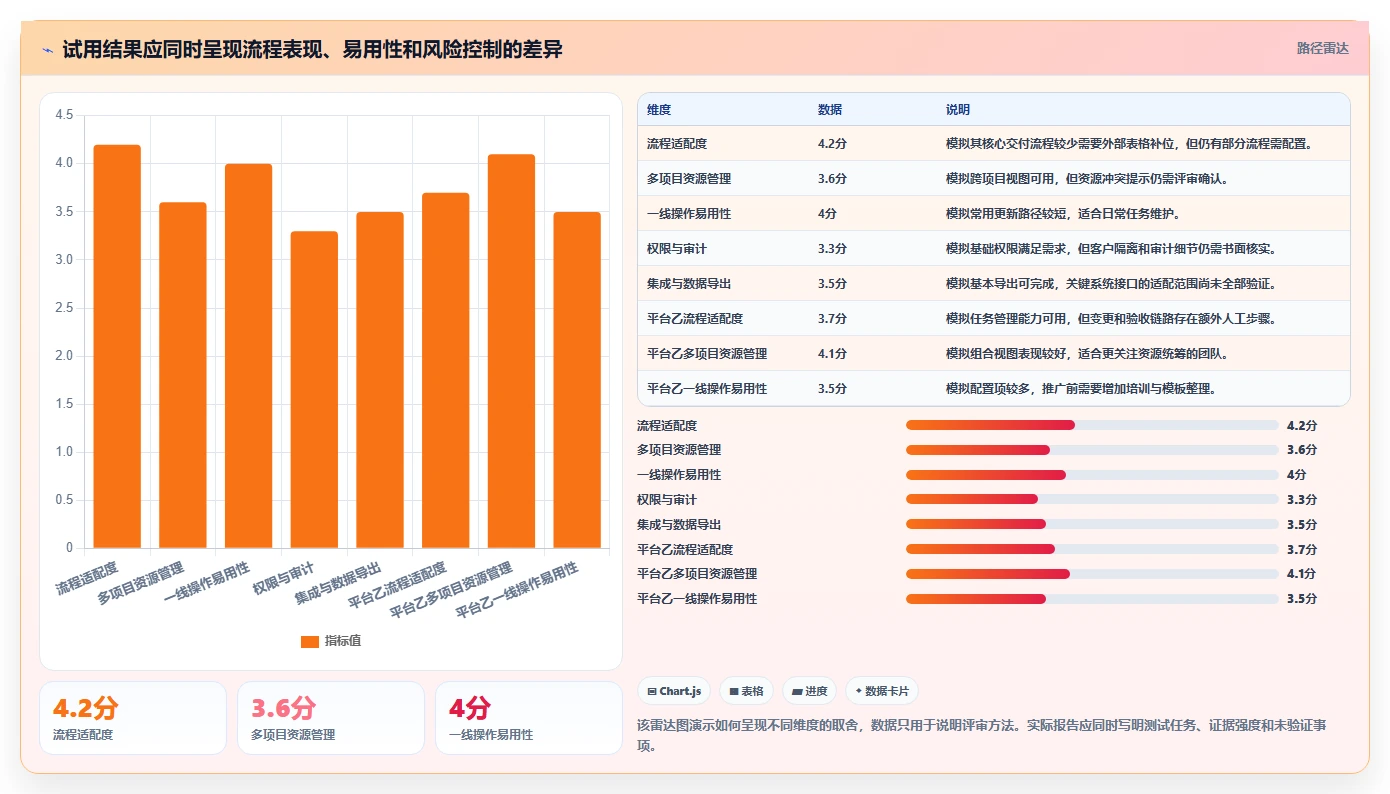Select the 流程适配度 cell in the table

pos(723,143)
